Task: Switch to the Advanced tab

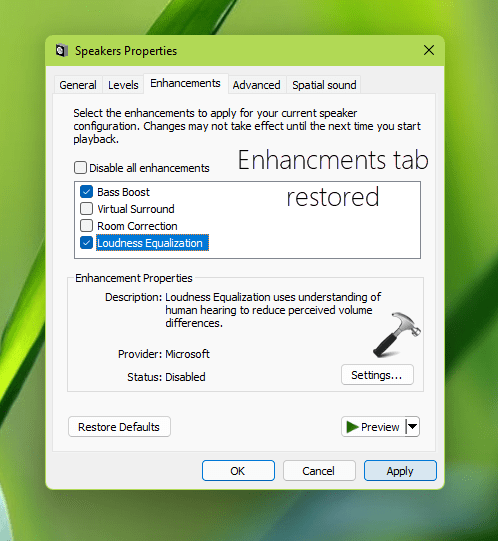Action: (256, 85)
